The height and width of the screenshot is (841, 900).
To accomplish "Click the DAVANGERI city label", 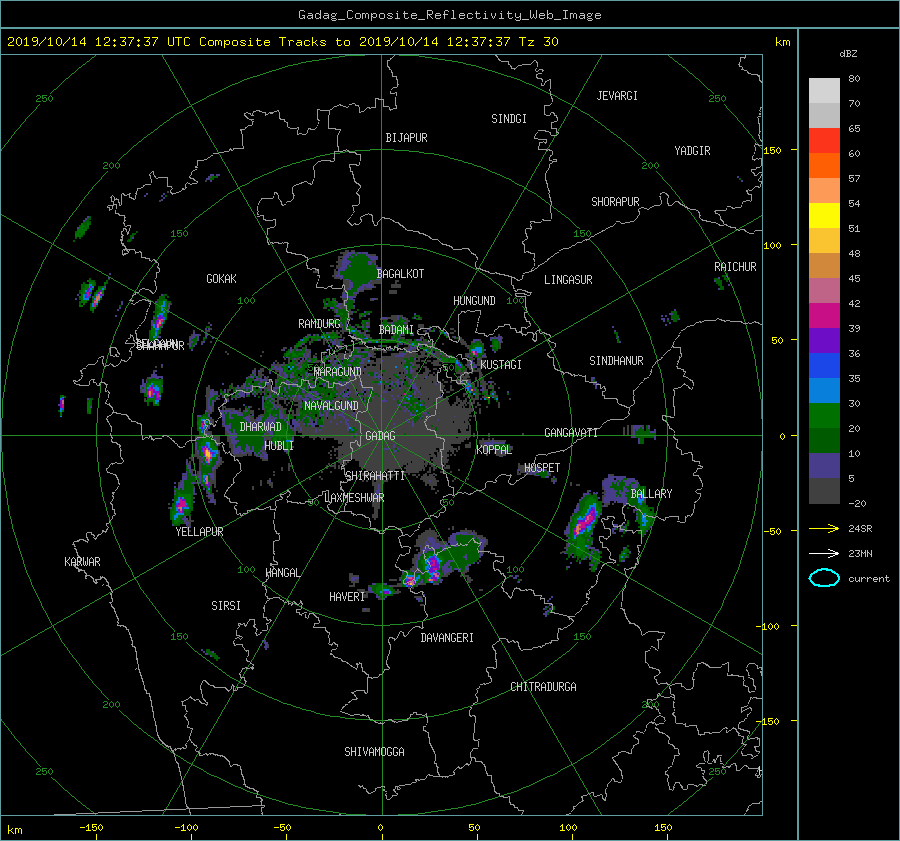I will (447, 638).
